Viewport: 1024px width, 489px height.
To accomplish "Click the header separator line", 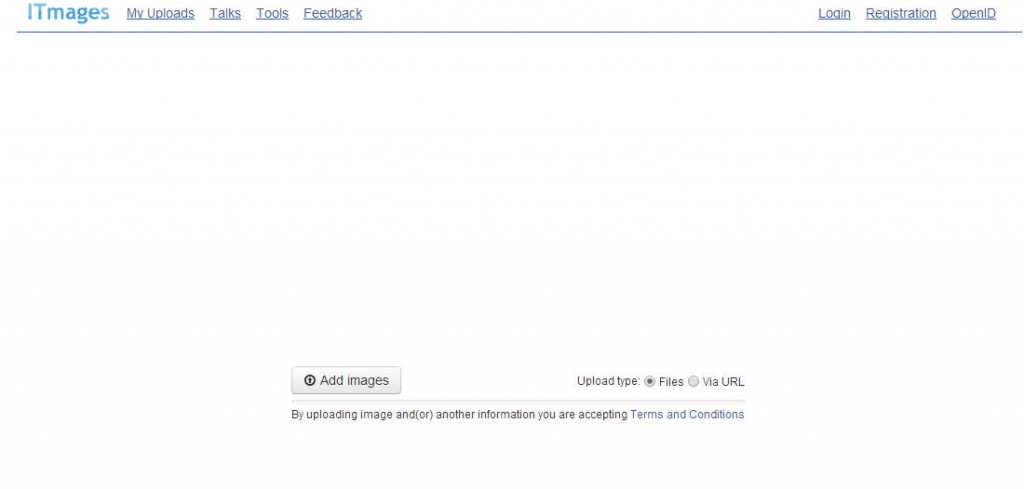I will (x=519, y=31).
